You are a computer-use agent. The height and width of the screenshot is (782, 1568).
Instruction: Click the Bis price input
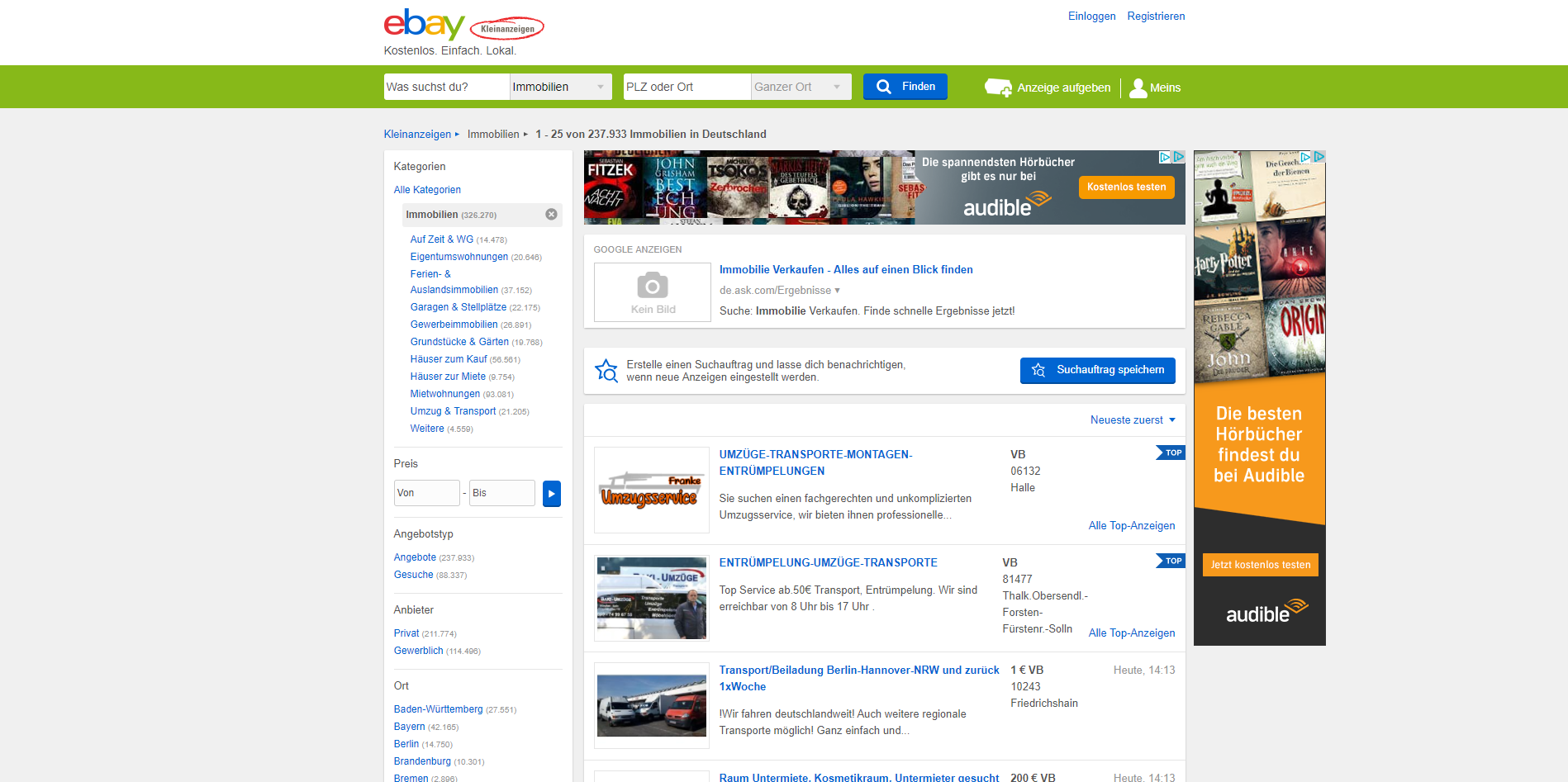click(x=501, y=493)
